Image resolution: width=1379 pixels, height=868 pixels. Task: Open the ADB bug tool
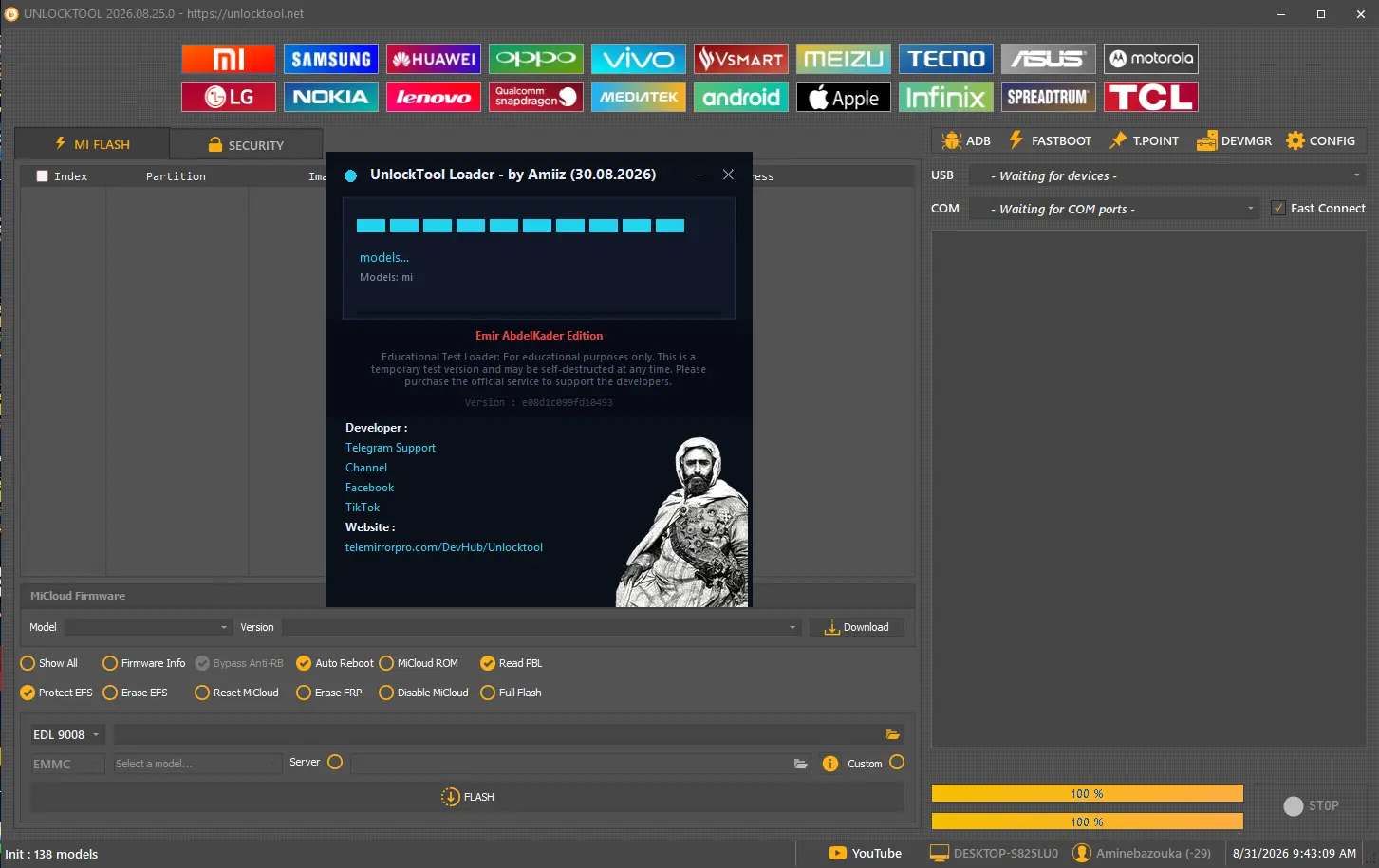point(966,140)
